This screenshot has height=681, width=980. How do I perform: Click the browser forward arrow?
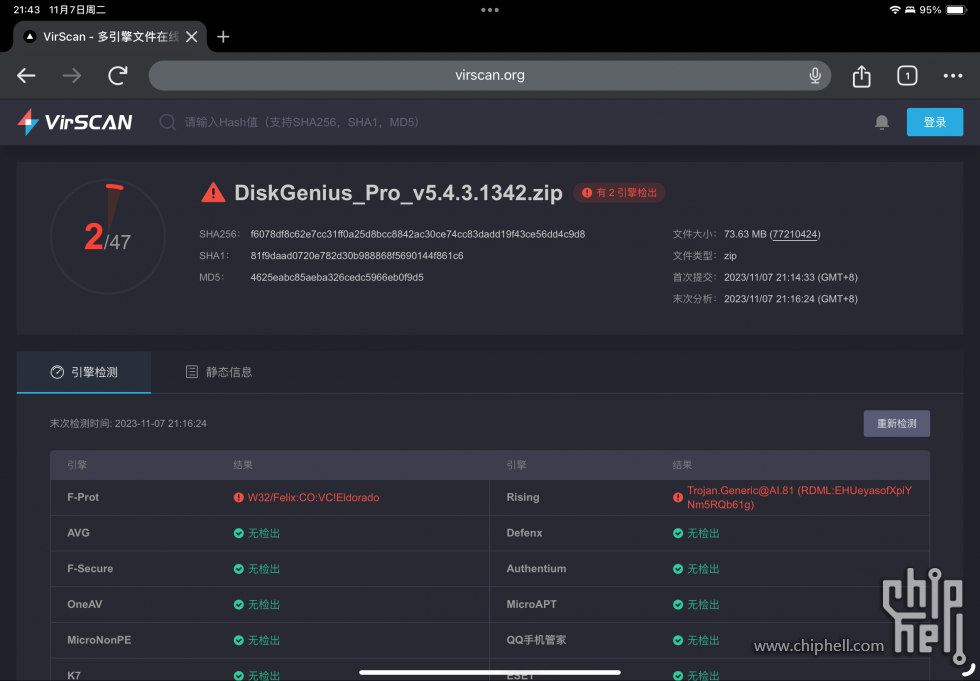(72, 76)
